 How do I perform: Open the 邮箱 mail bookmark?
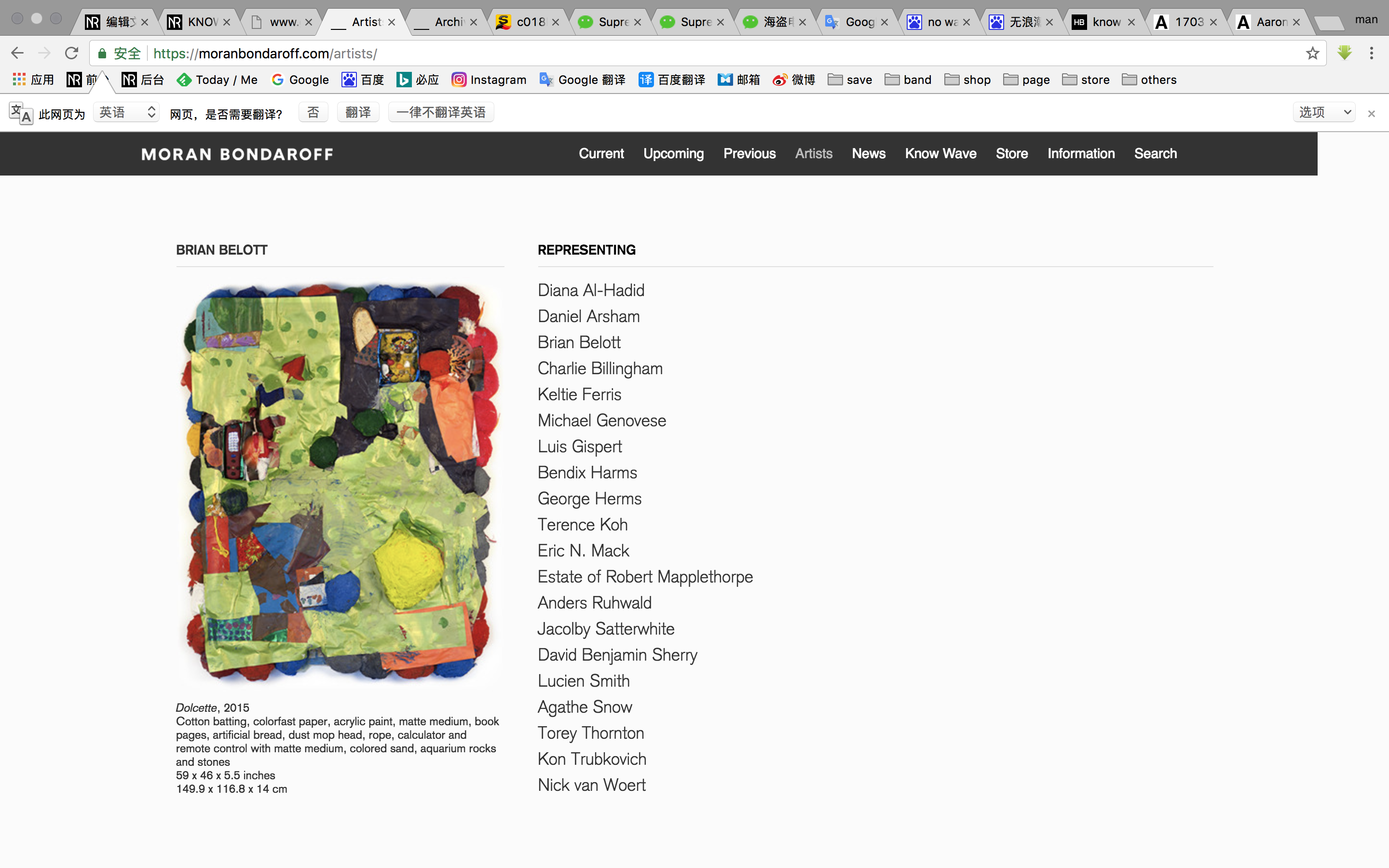[x=739, y=80]
